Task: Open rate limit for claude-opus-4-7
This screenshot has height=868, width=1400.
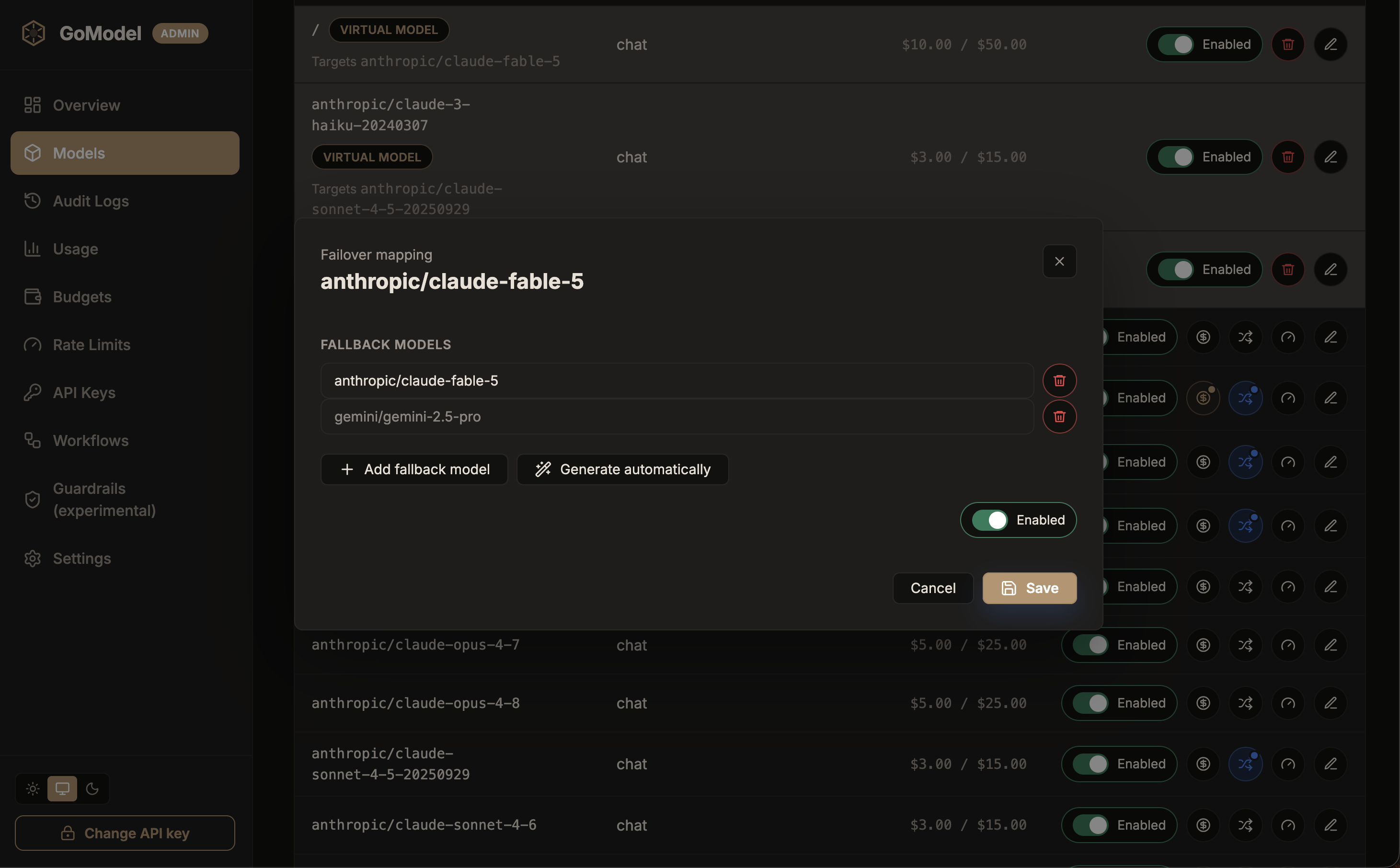Action: (1287, 645)
